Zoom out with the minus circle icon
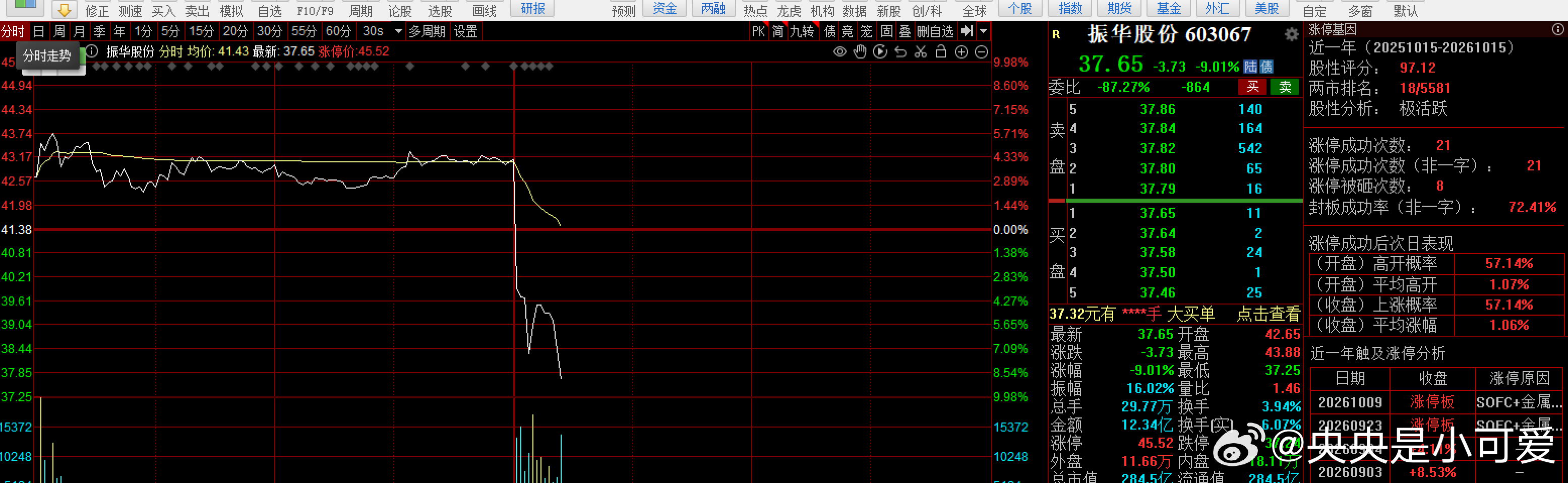The width and height of the screenshot is (1568, 483). point(981,52)
